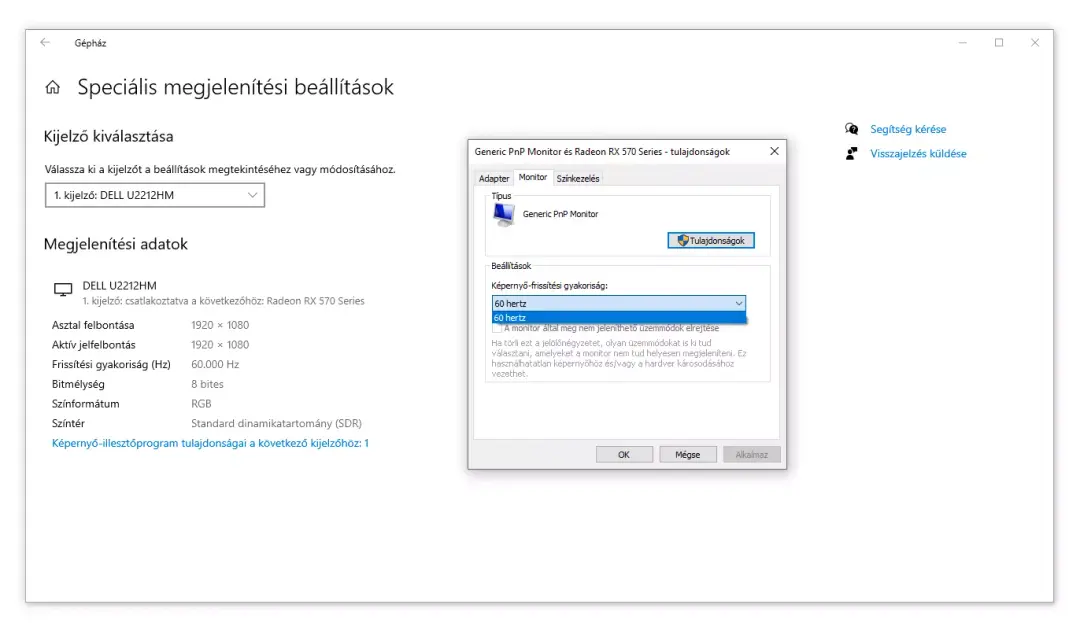
Task: Click the Megjelenítési adatok heading
Action: click(x=116, y=244)
